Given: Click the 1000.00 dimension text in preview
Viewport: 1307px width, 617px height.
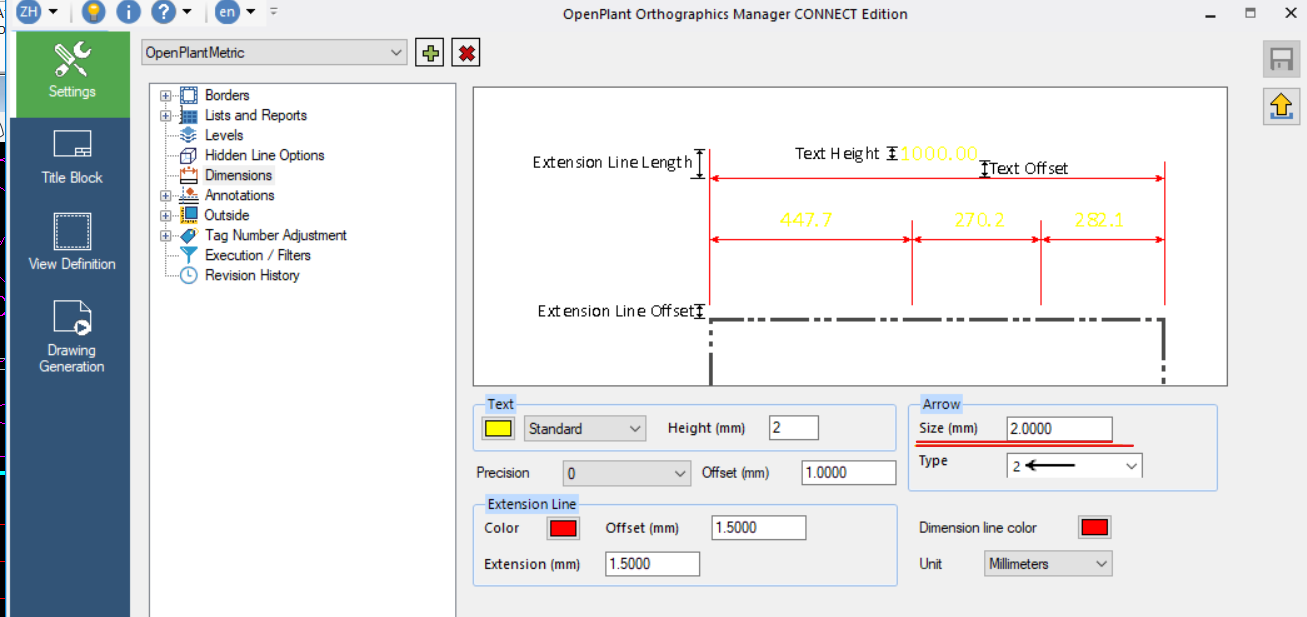Looking at the screenshot, I should (x=939, y=153).
